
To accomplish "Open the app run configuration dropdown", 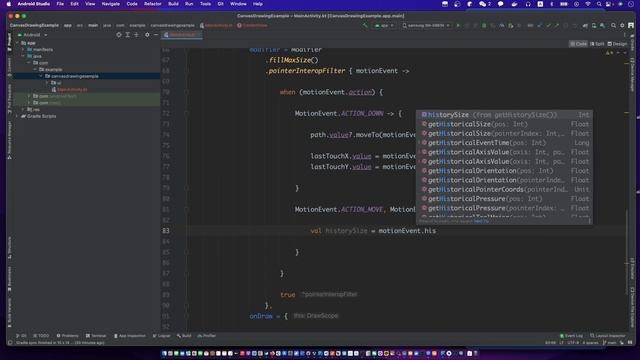I will point(384,25).
